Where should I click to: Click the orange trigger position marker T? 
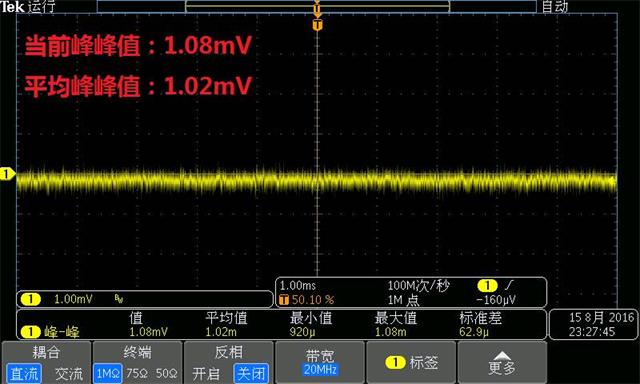318,25
